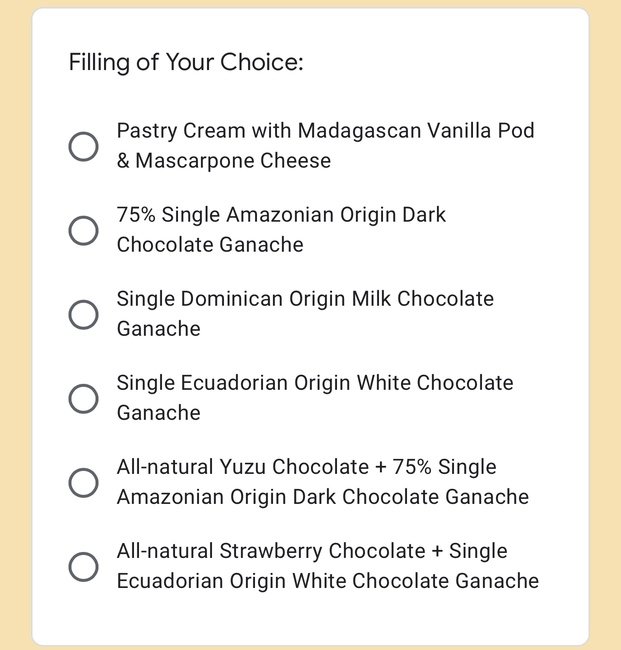Click 'Chocolate Ganache' line under 75% Single Amazonian
Viewport: 621px width, 650px height.
pyautogui.click(x=210, y=245)
